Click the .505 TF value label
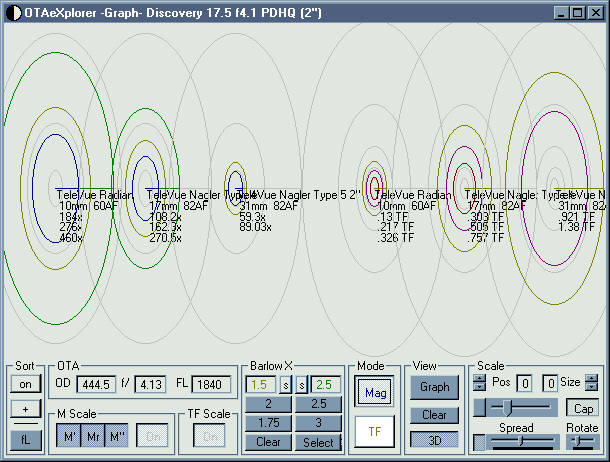 [x=485, y=227]
